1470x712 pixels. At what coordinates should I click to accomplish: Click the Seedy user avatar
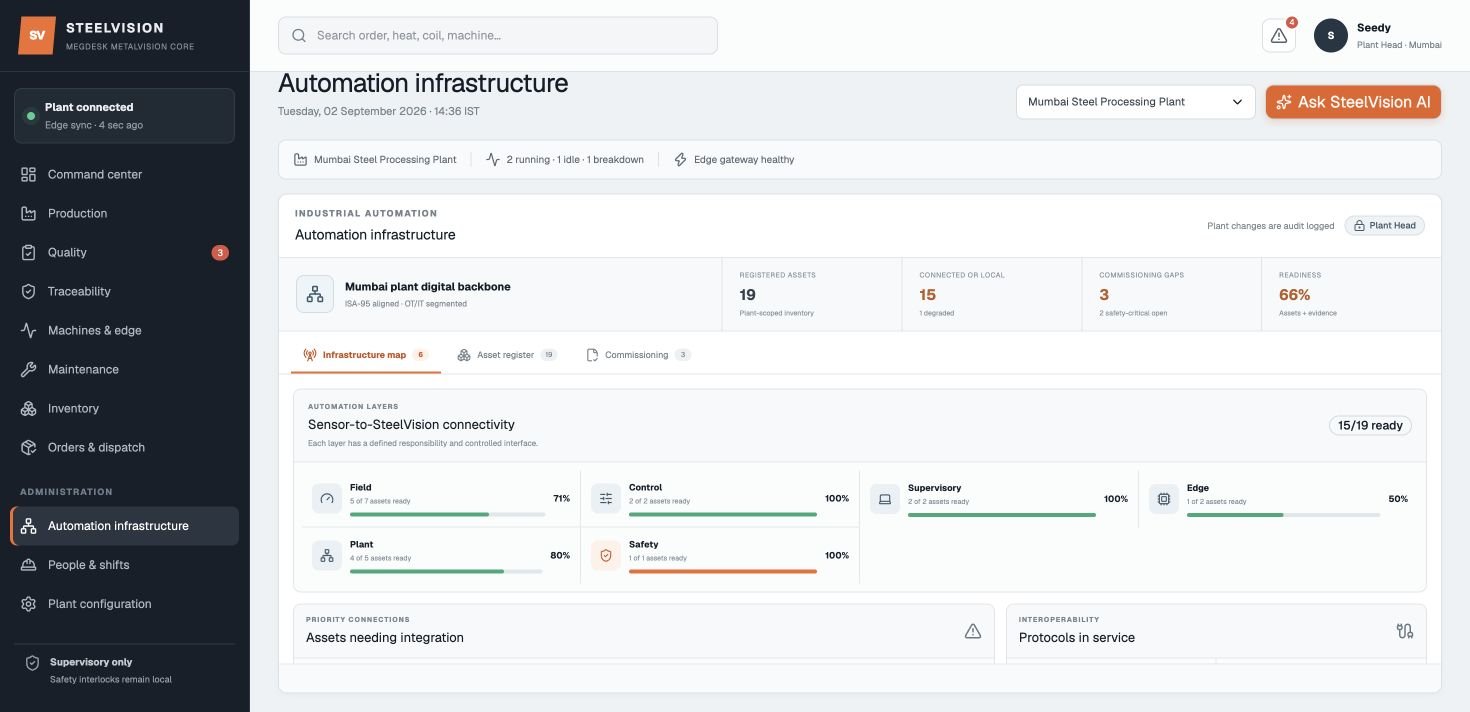point(1331,35)
